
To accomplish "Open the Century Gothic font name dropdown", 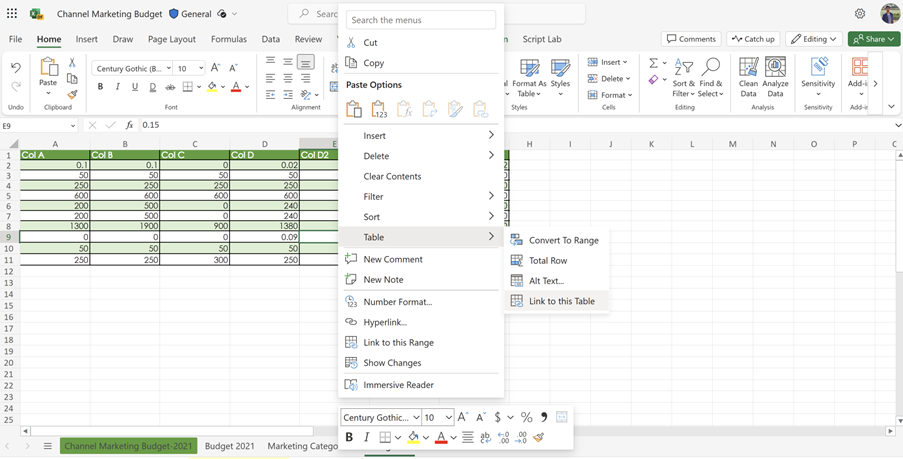I will click(132, 68).
